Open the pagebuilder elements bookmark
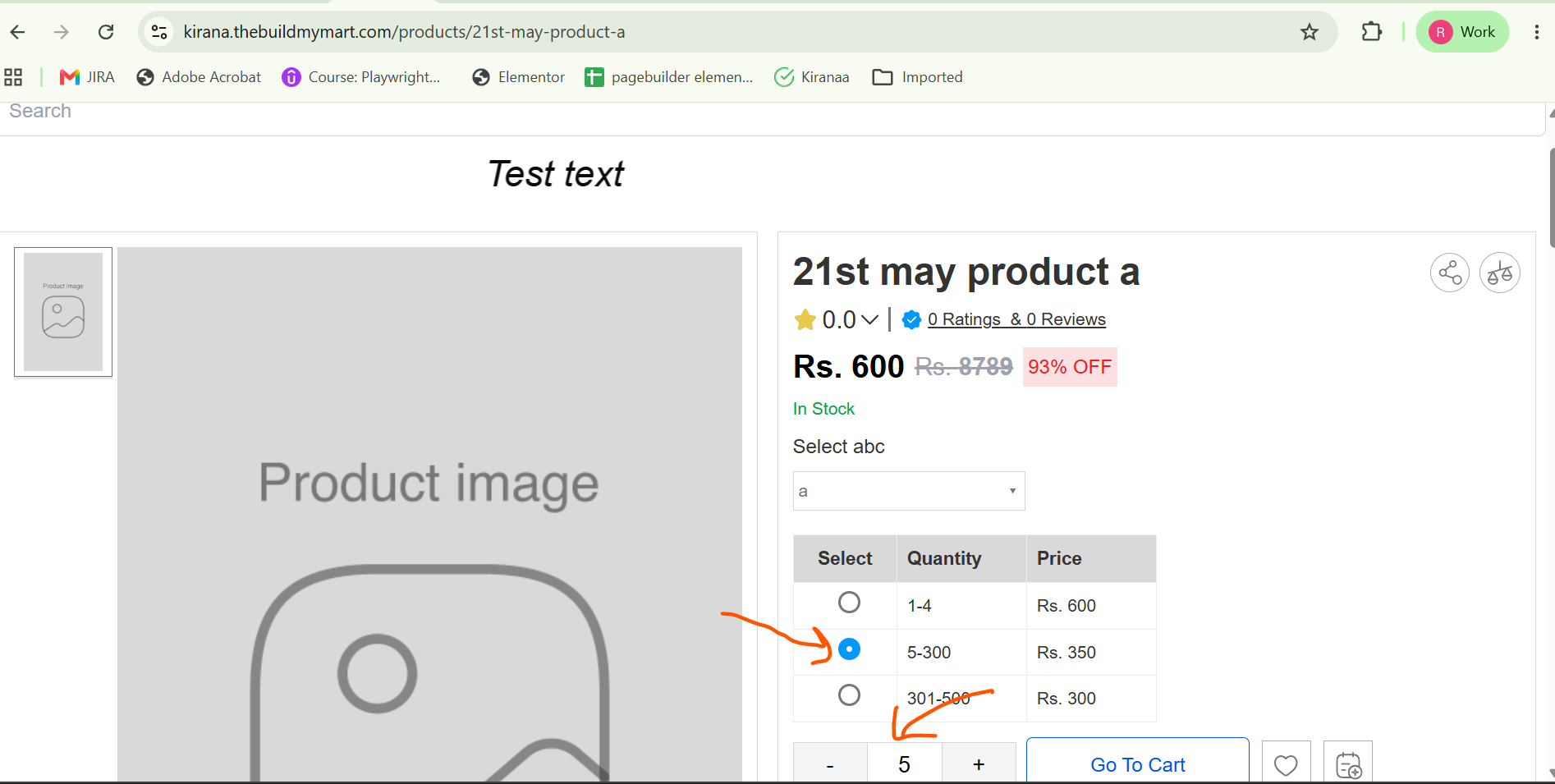The height and width of the screenshot is (784, 1555). [669, 77]
